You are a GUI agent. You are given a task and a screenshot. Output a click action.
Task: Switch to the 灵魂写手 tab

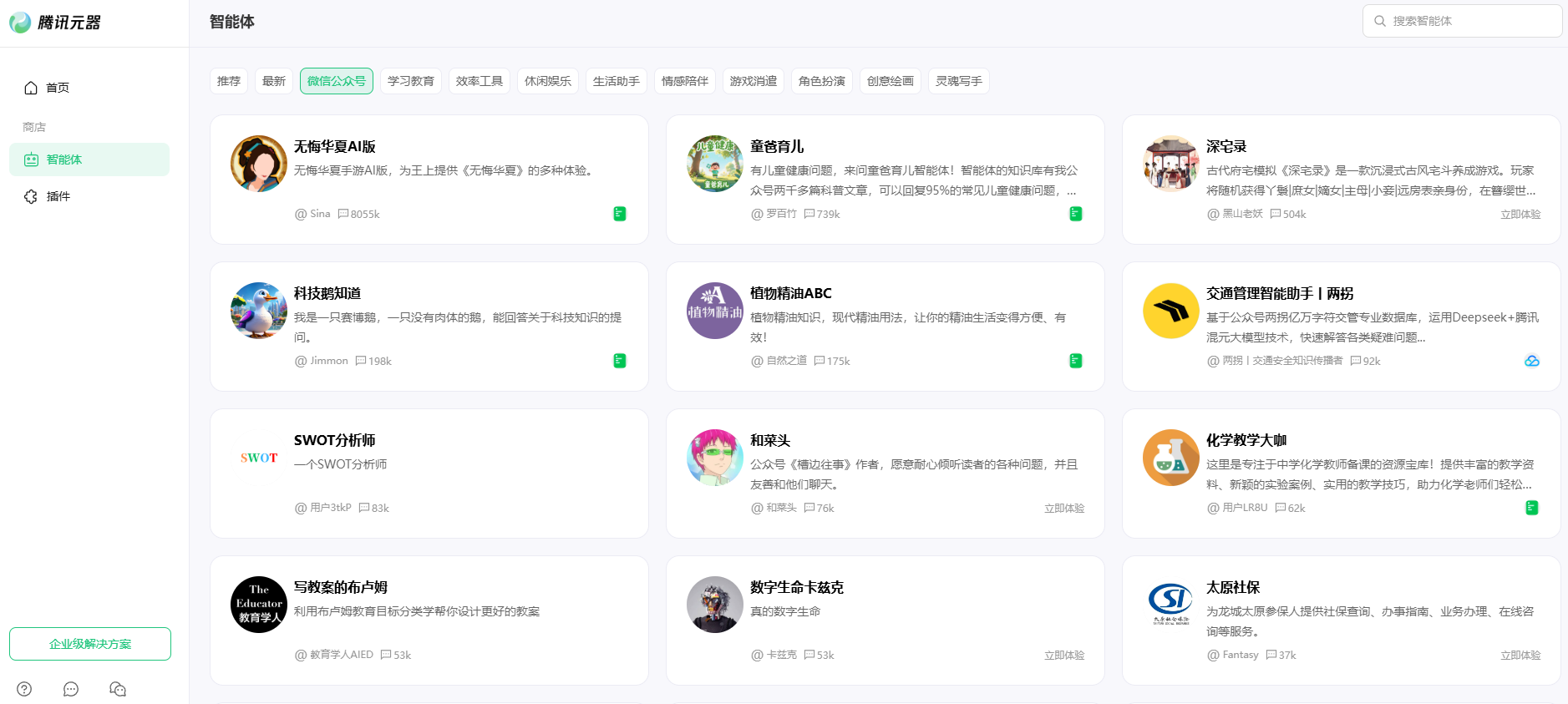click(959, 81)
